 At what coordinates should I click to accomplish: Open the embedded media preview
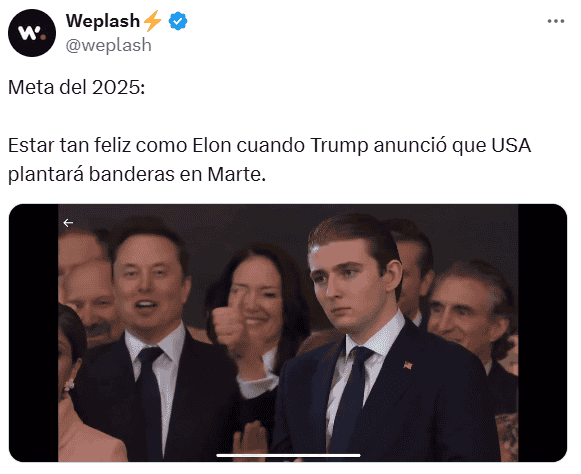pyautogui.click(x=288, y=333)
